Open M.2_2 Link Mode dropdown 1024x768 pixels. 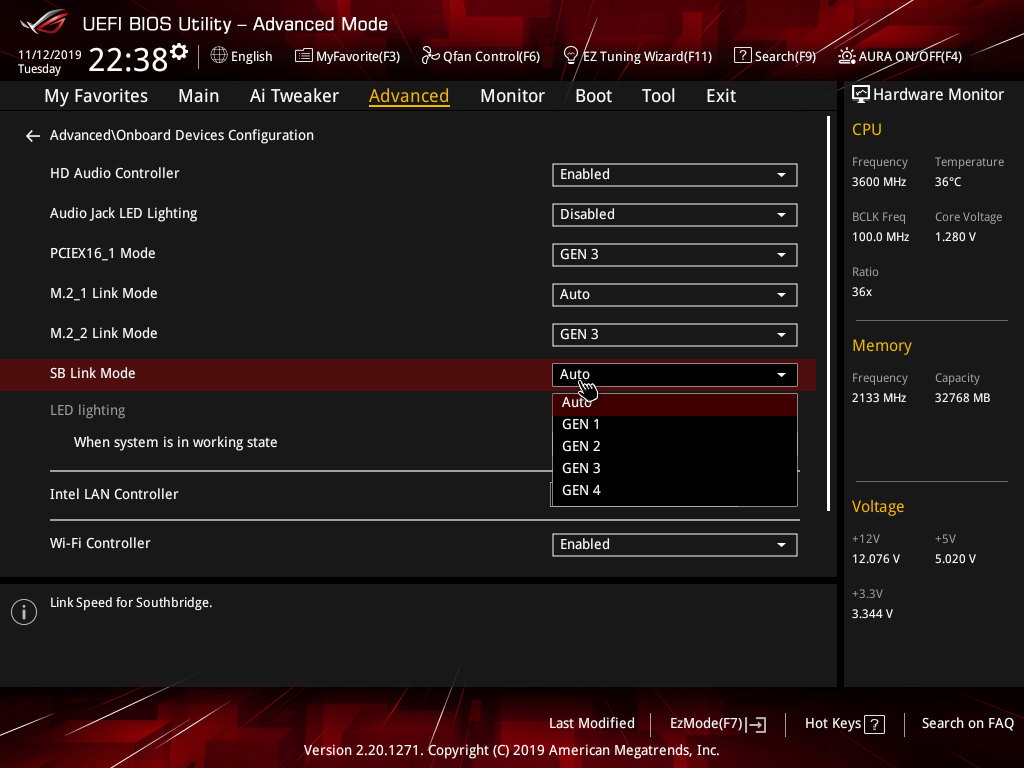coord(675,335)
